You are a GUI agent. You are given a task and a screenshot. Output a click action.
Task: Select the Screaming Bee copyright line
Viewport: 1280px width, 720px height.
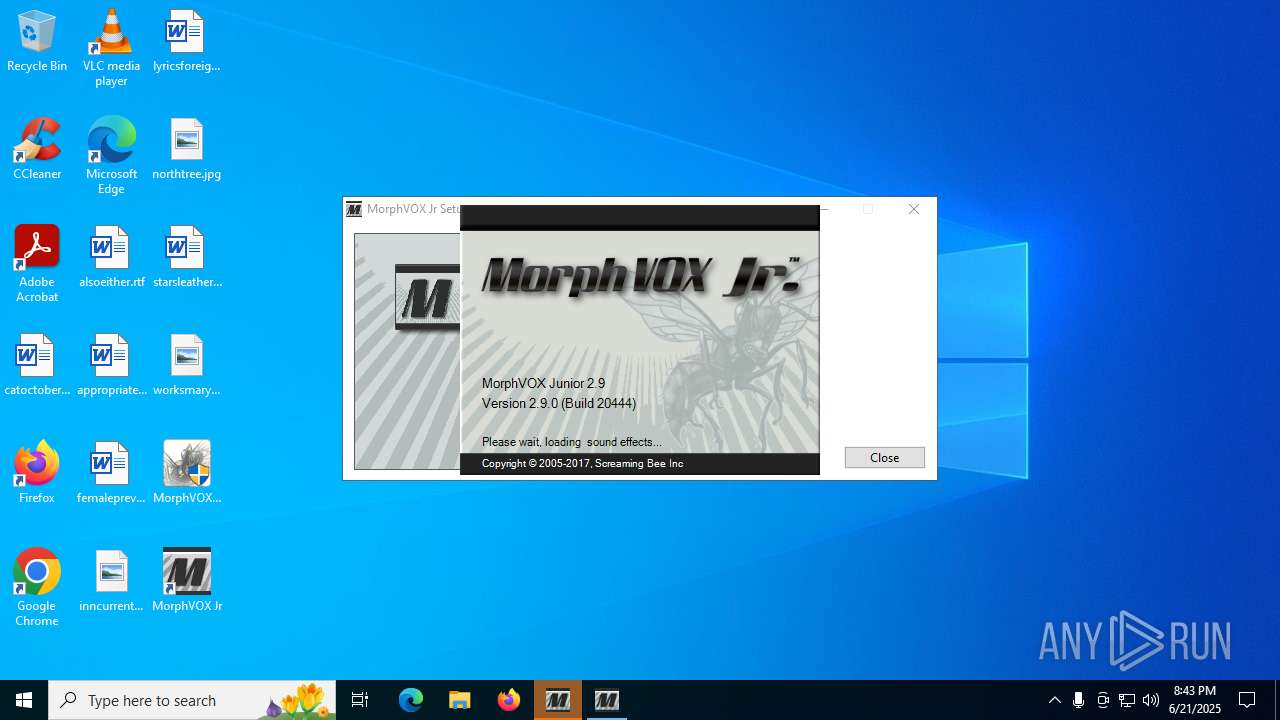[x=582, y=463]
